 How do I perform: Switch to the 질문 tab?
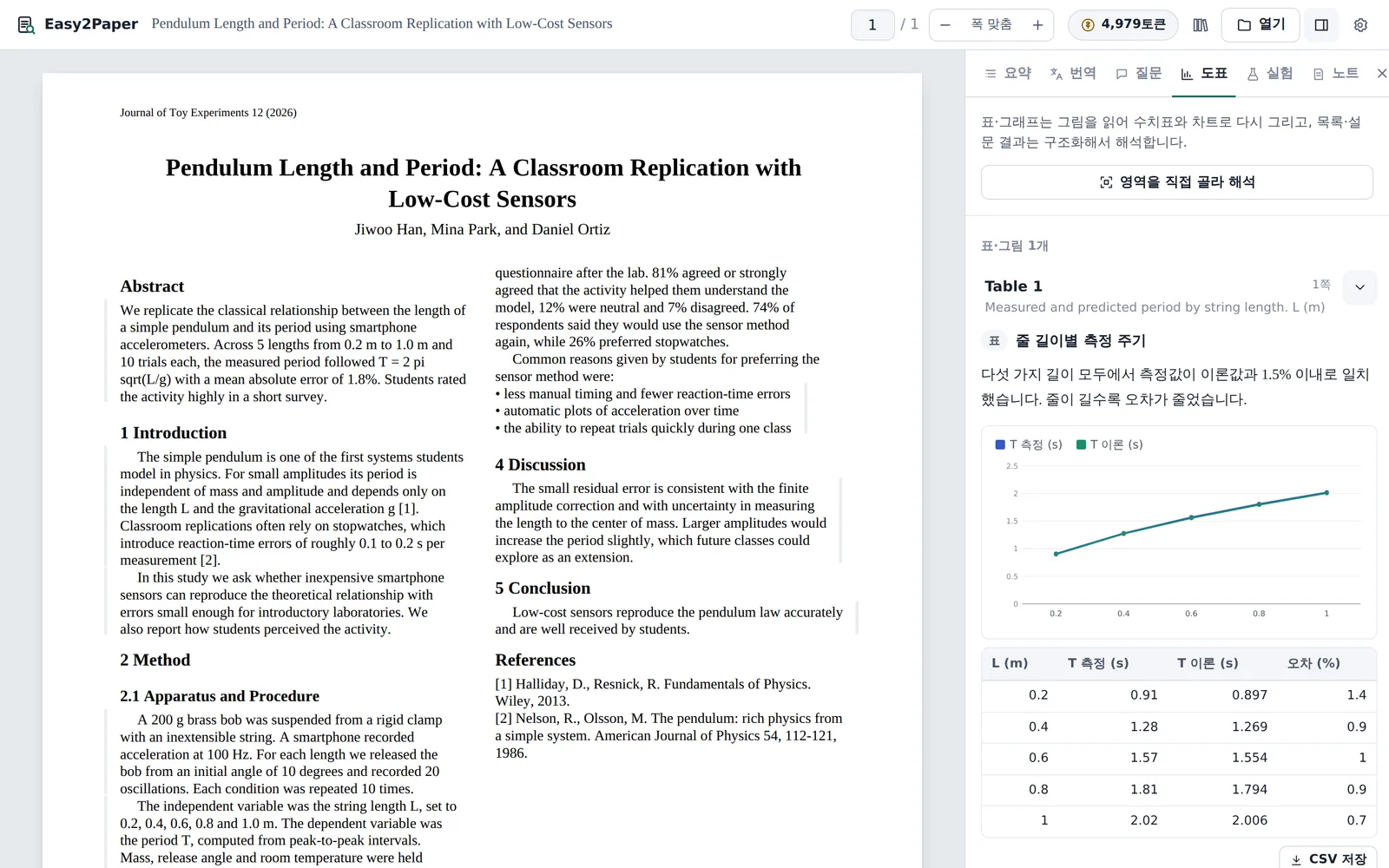pos(1138,74)
